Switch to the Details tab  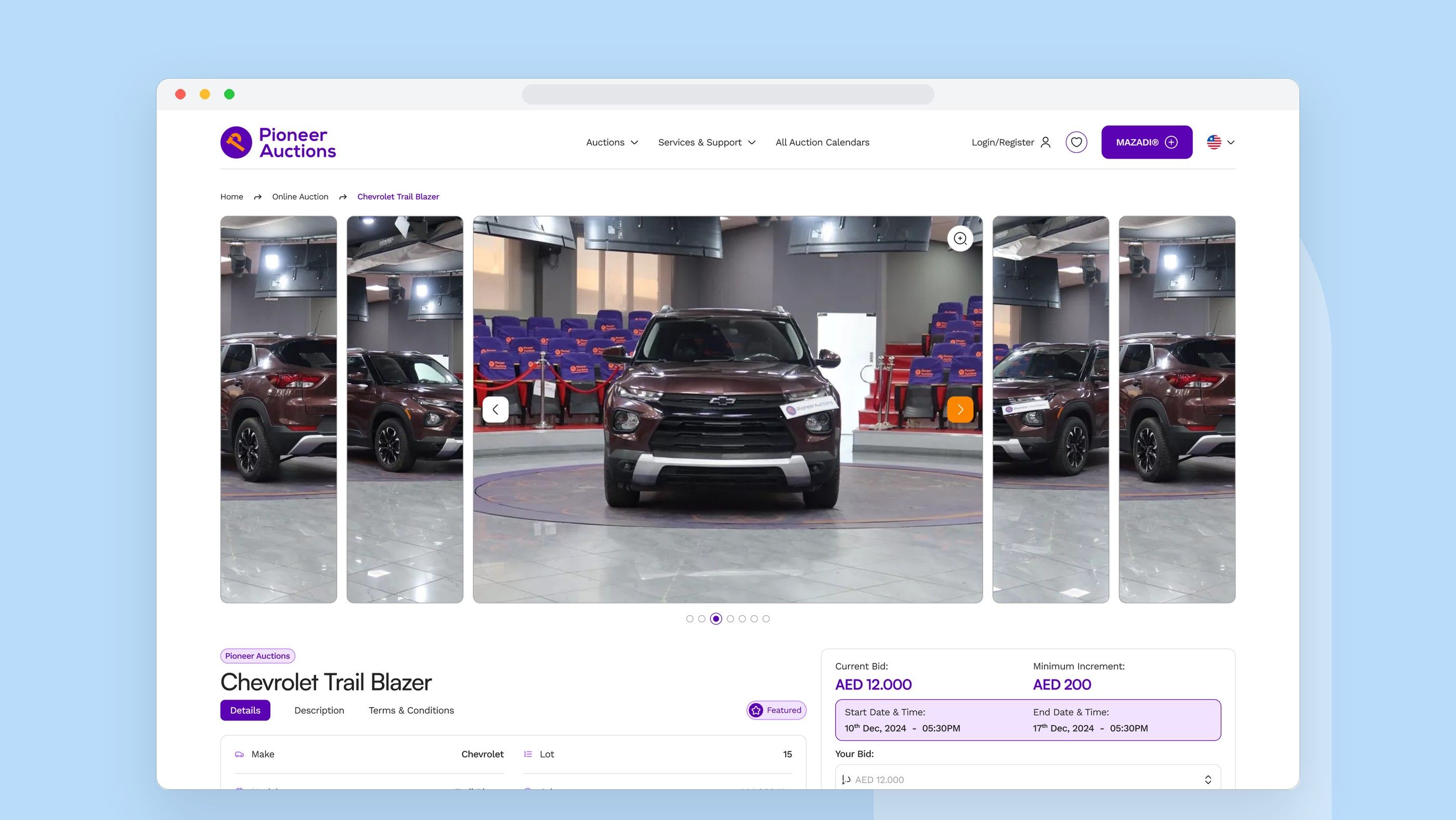[245, 710]
